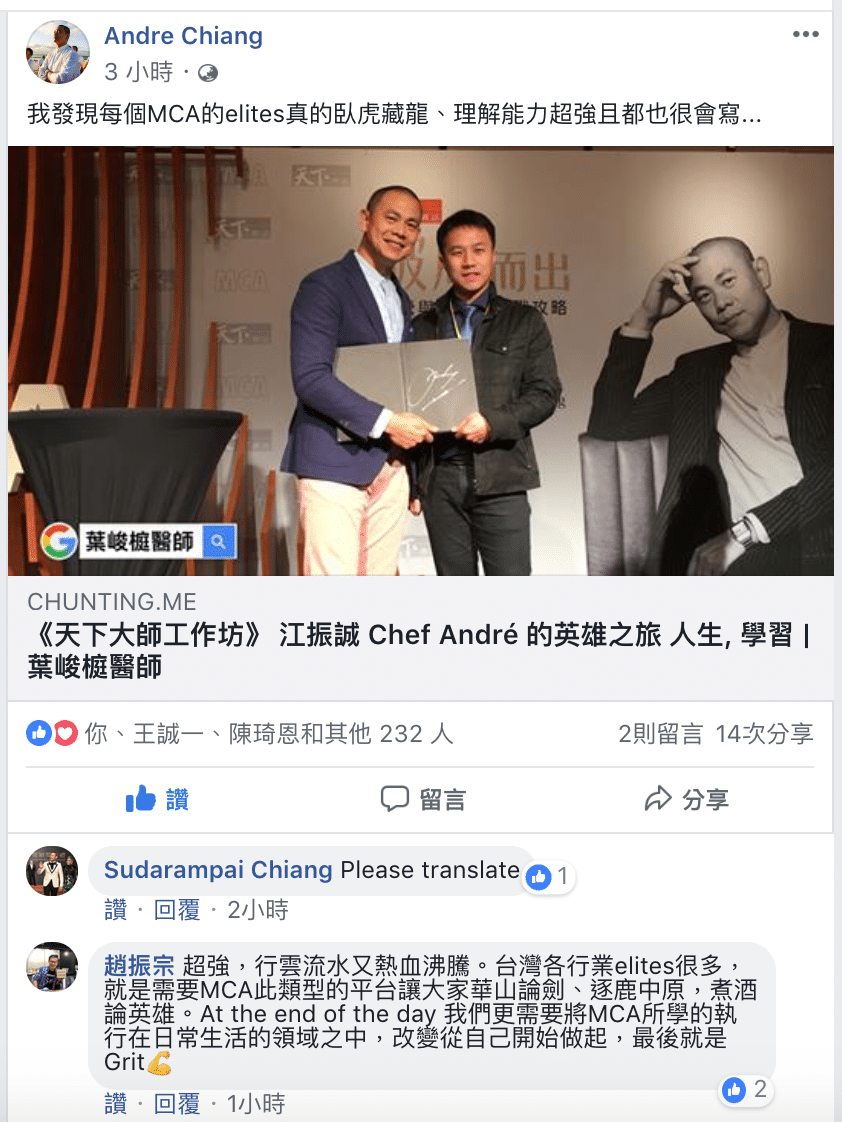View the 14次分享 shares list
842x1122 pixels.
pos(764,734)
